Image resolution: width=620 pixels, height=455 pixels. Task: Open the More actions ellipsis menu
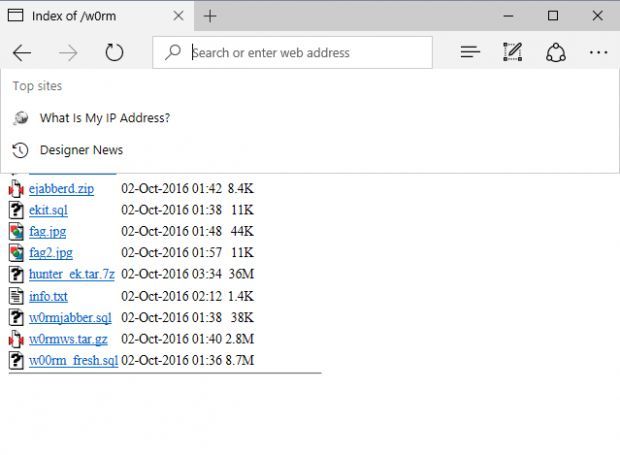pos(598,53)
